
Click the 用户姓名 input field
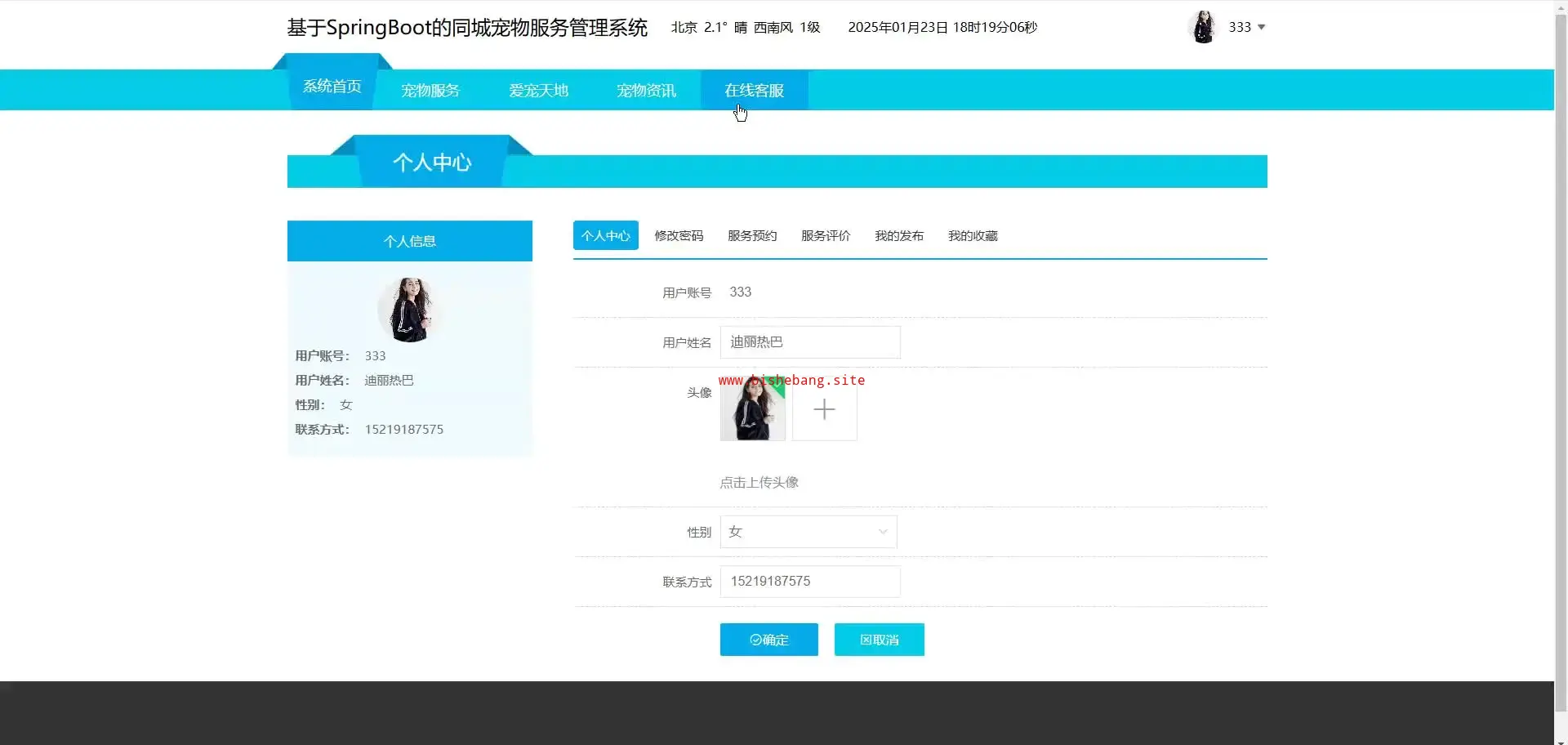tap(809, 342)
